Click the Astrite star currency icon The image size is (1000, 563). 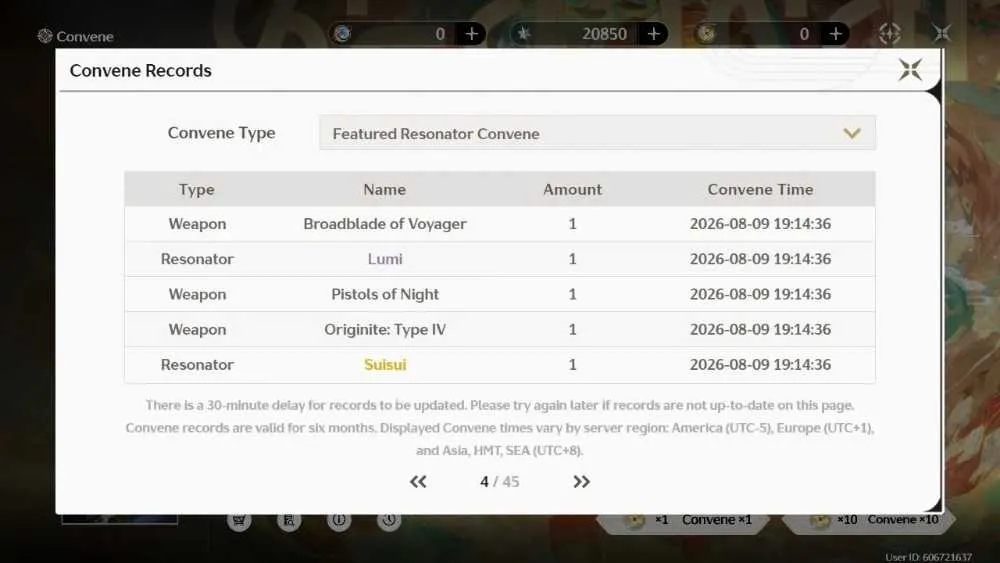(524, 34)
